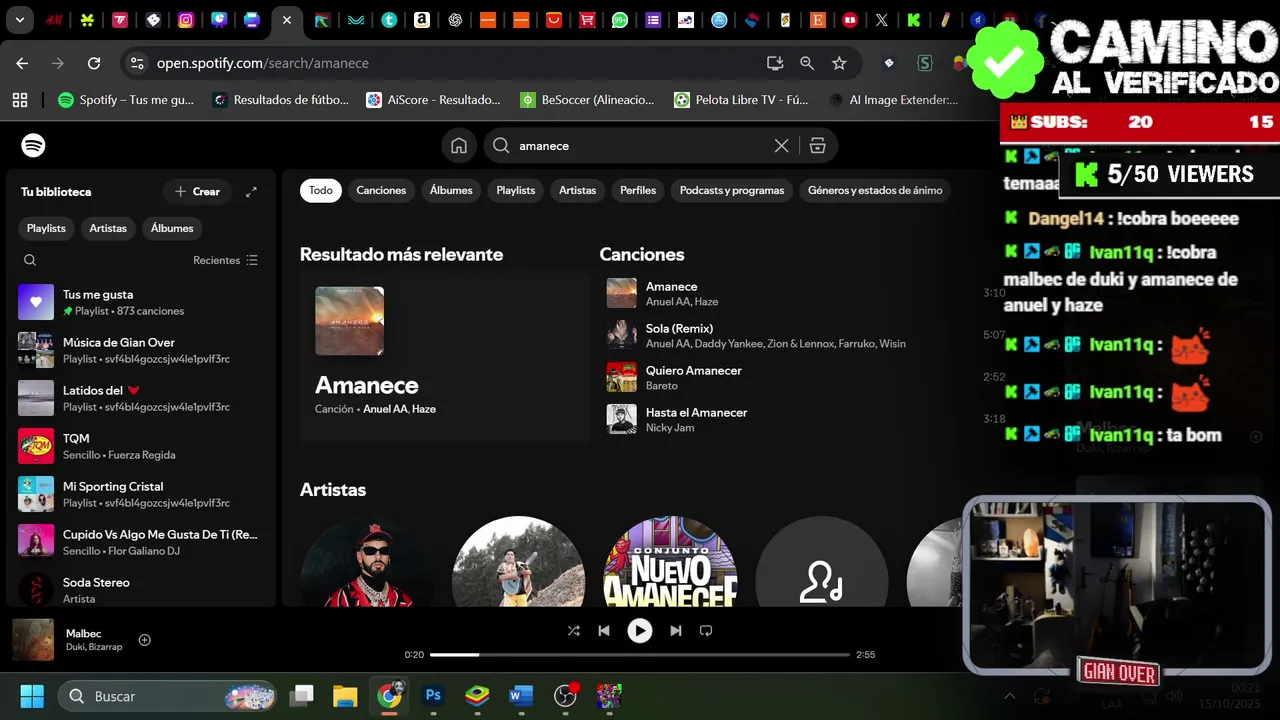Select Géneros y estados de ánimo filter
This screenshot has width=1280, height=720.
(x=875, y=190)
